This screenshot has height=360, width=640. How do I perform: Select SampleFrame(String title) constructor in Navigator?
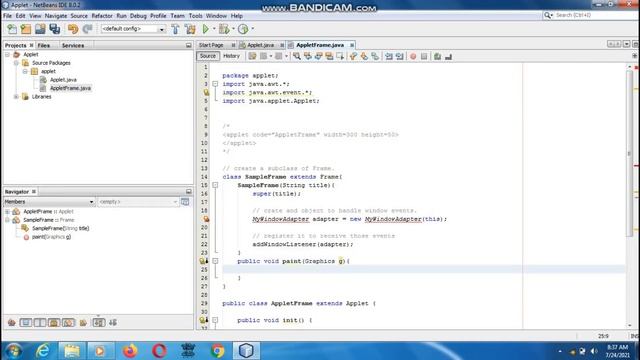point(60,228)
